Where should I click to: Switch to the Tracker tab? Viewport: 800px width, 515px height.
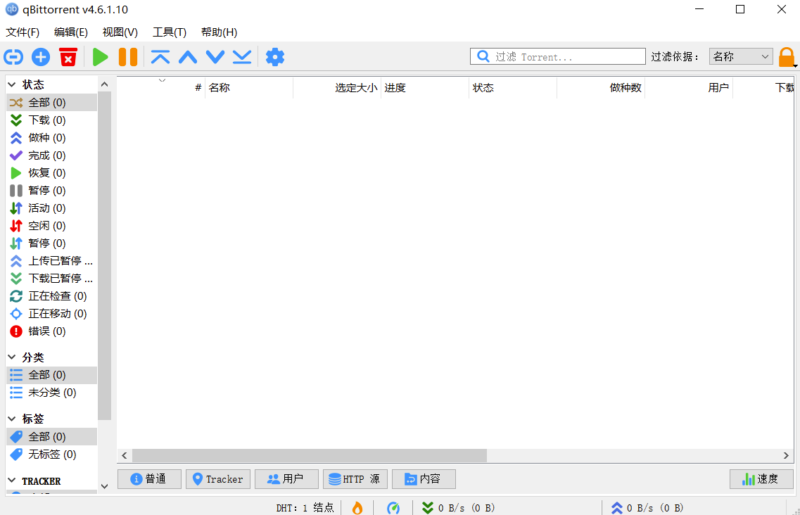216,479
